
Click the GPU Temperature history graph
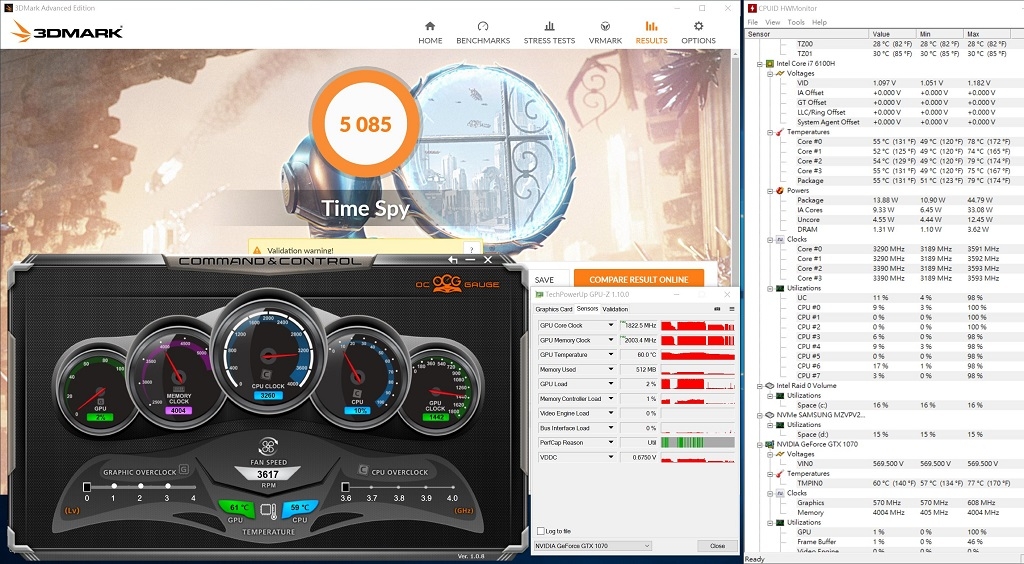698,354
